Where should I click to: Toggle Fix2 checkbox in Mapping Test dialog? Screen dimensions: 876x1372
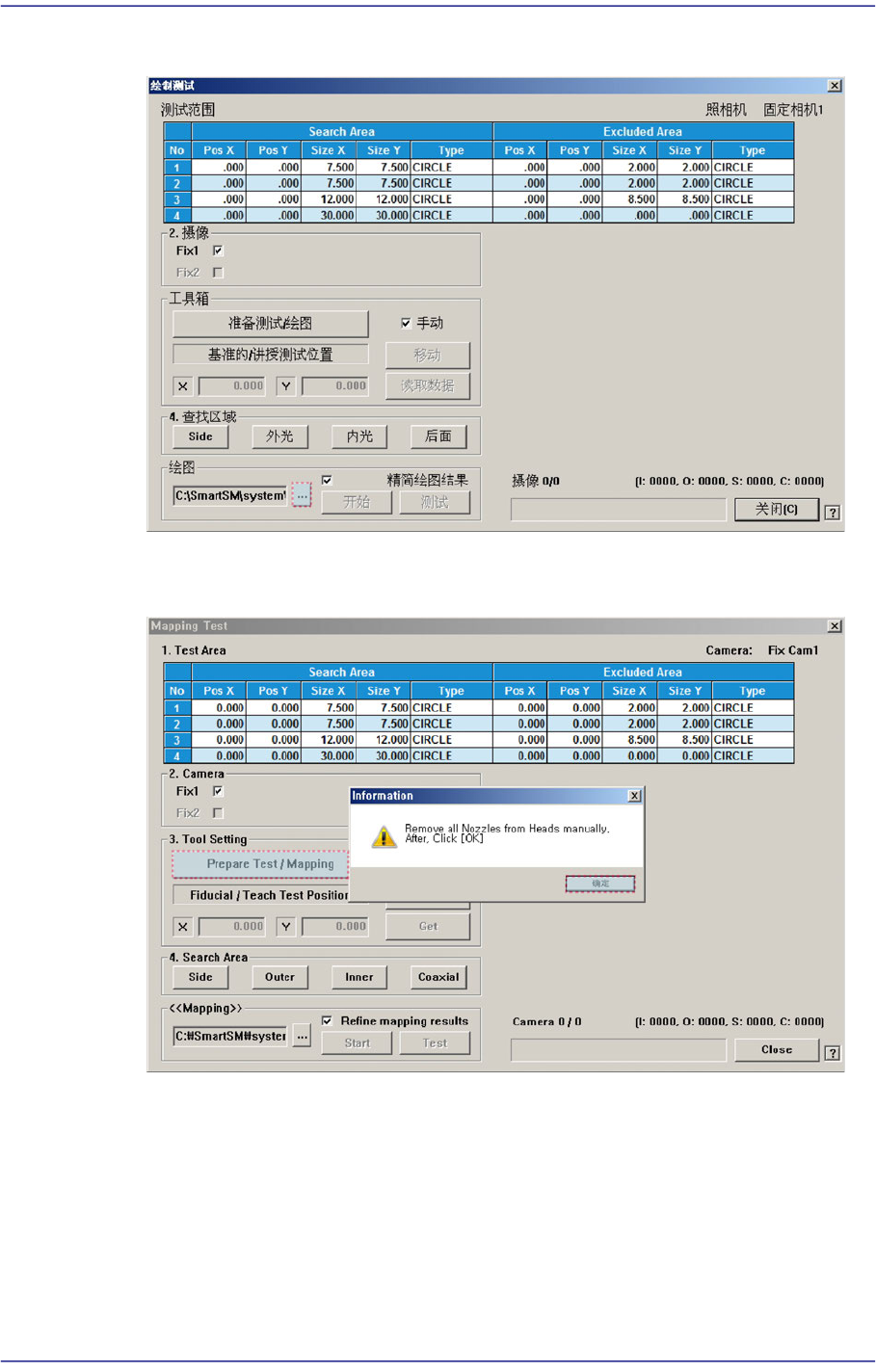218,813
